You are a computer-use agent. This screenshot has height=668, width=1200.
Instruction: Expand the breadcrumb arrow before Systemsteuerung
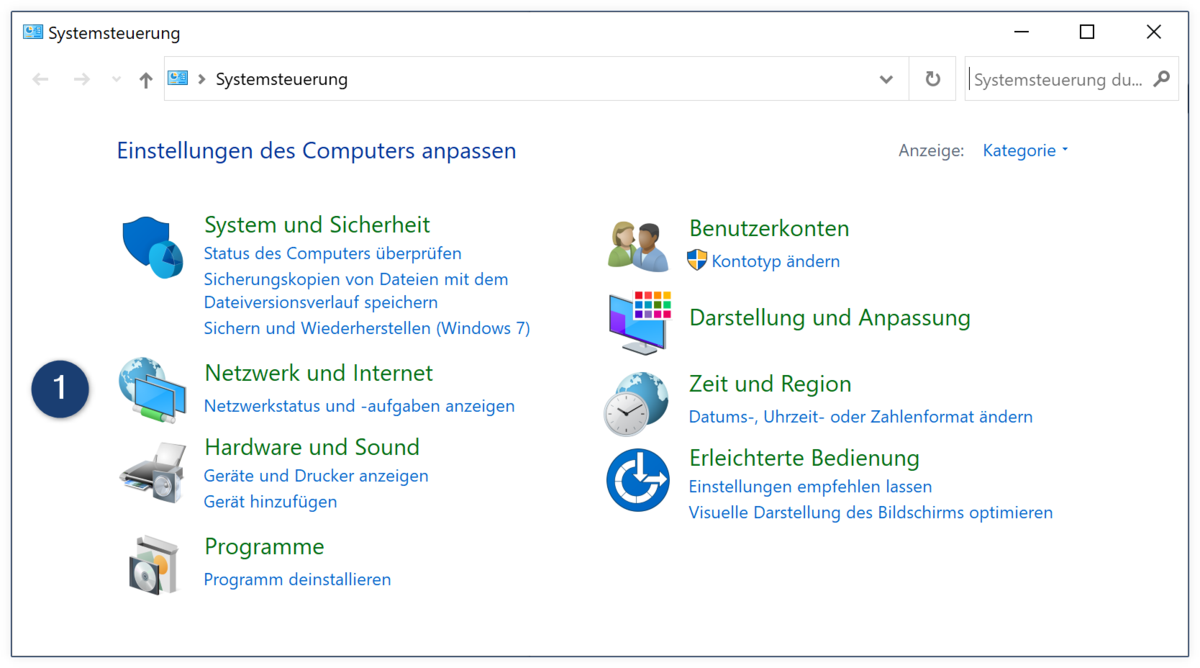point(202,79)
